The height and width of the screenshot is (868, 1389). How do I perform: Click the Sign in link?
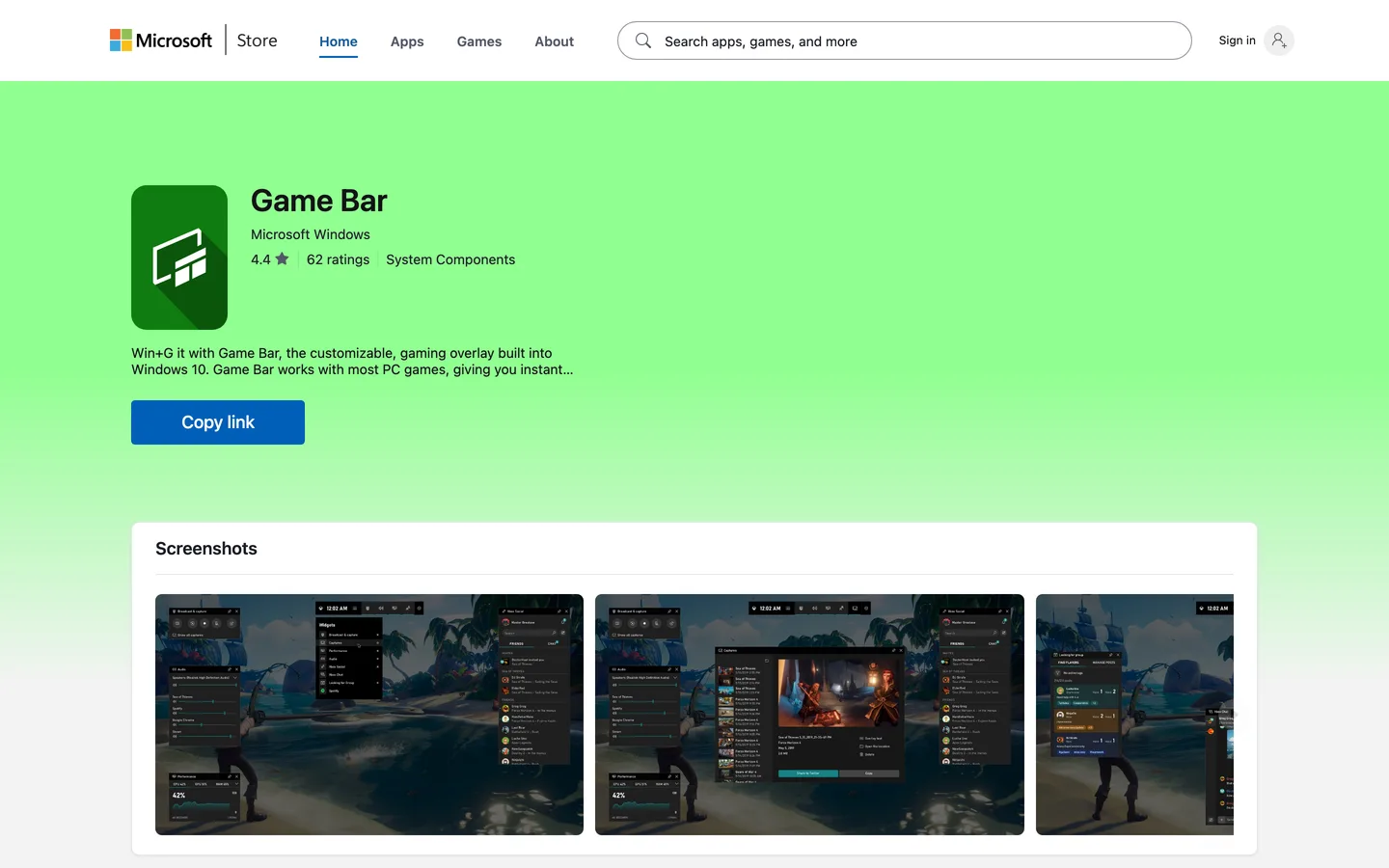1237,41
